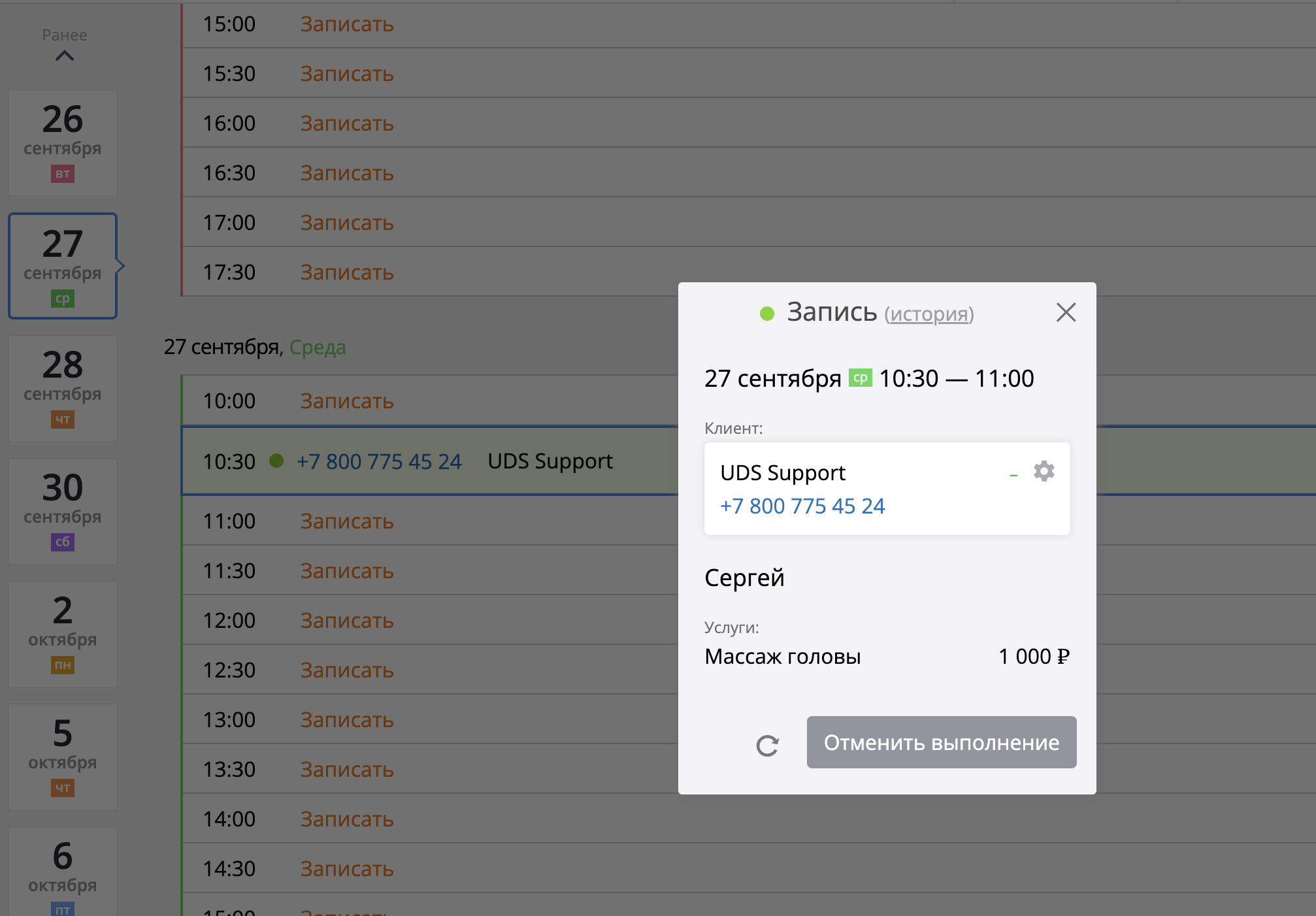Click phone number in client card
The image size is (1316, 916).
802,506
